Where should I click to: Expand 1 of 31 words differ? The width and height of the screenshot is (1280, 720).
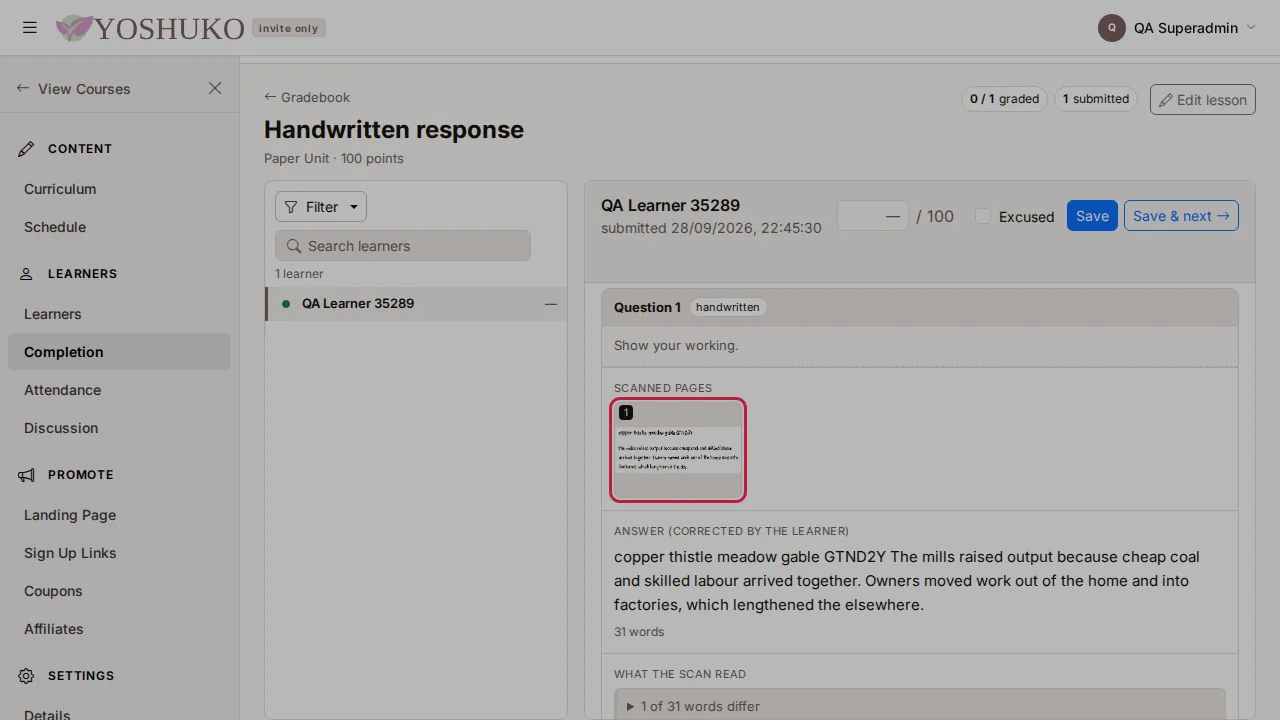[x=919, y=706]
